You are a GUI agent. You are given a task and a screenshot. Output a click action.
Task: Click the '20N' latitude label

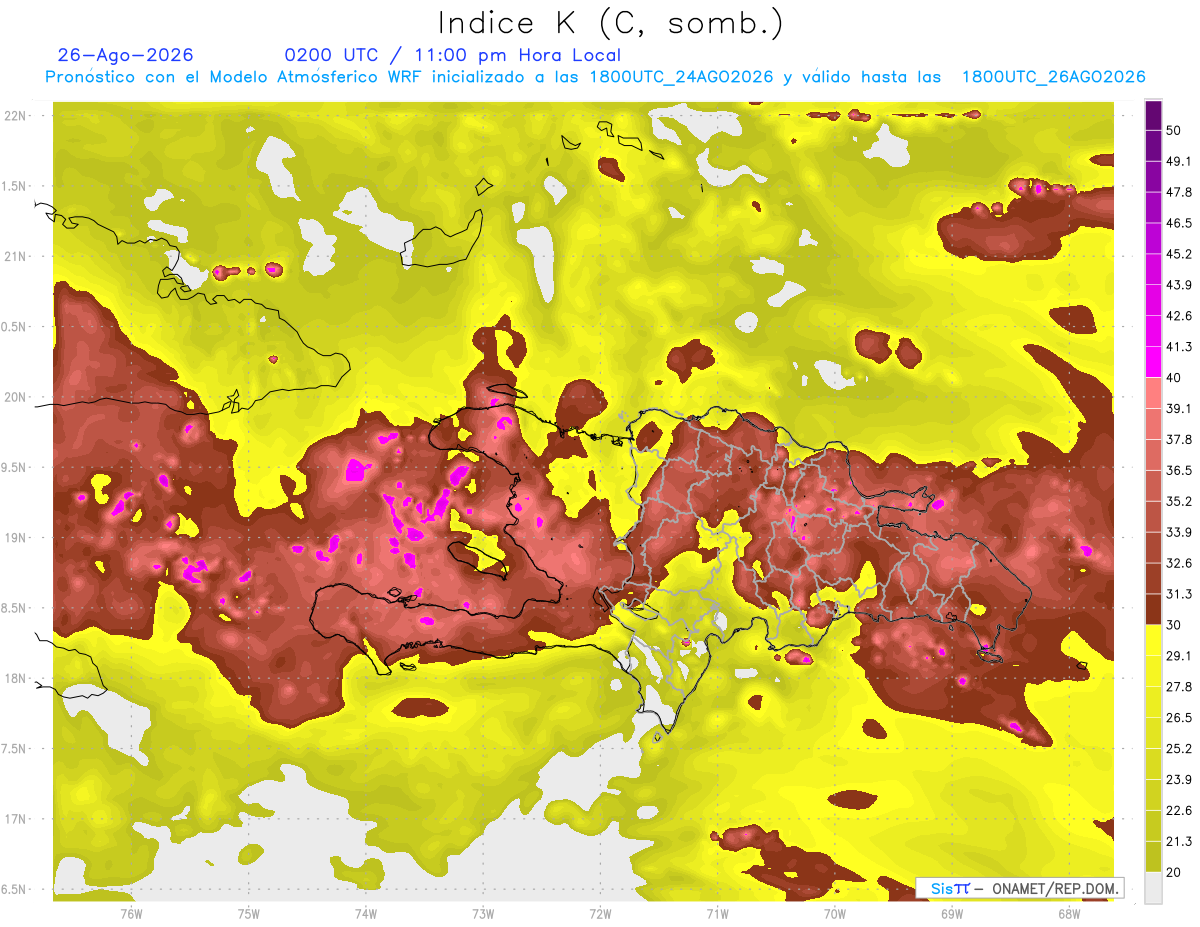pos(17,397)
